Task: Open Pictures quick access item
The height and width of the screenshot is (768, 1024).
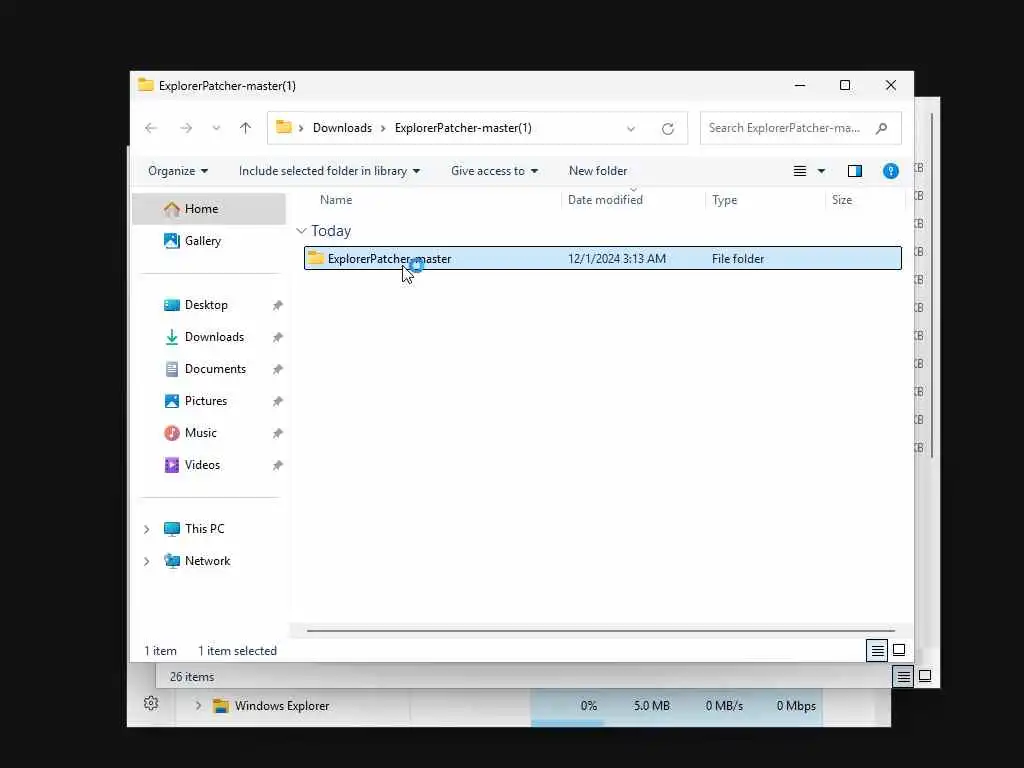Action: click(x=206, y=401)
